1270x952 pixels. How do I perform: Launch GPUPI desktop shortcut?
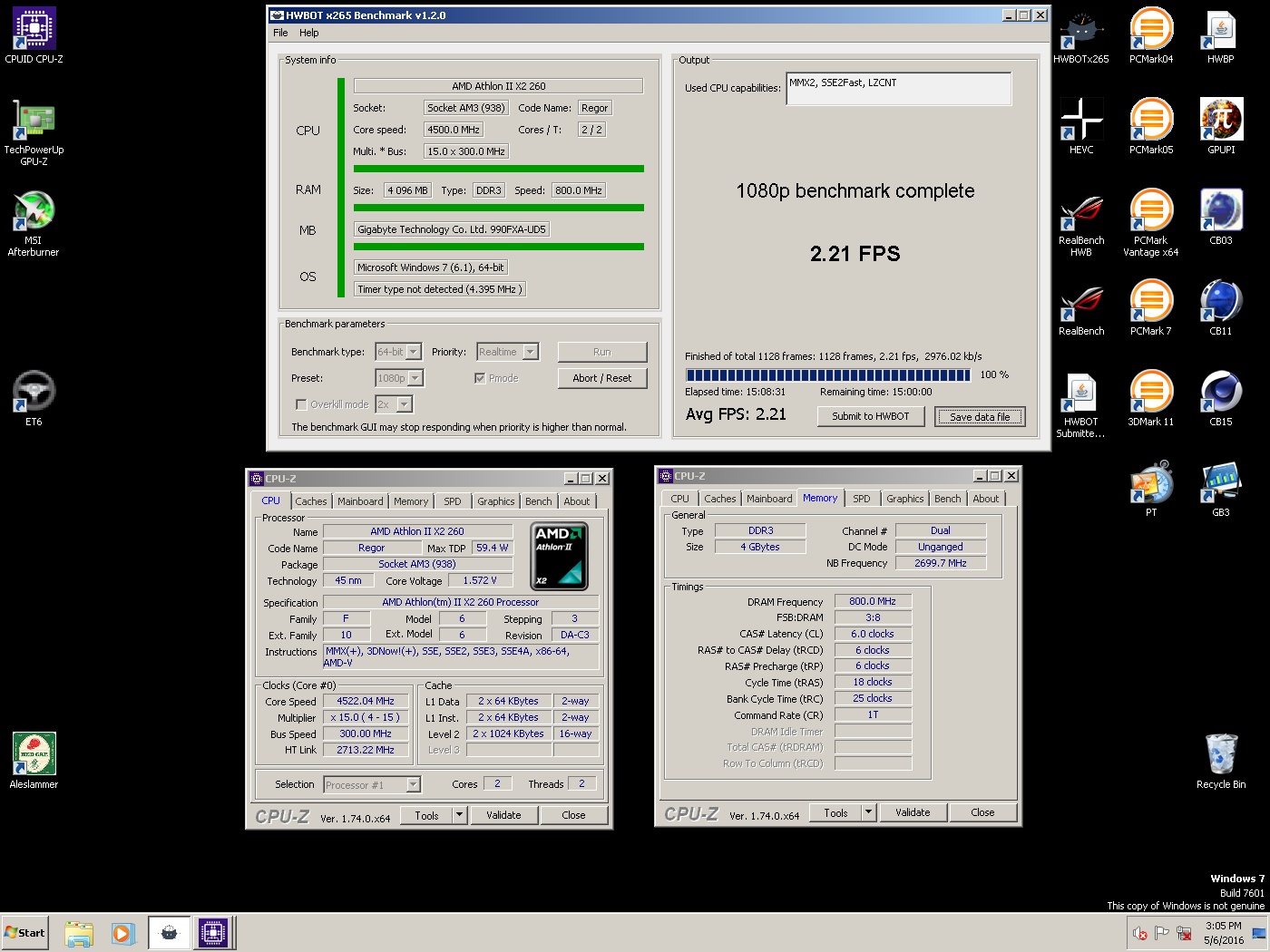tap(1221, 126)
